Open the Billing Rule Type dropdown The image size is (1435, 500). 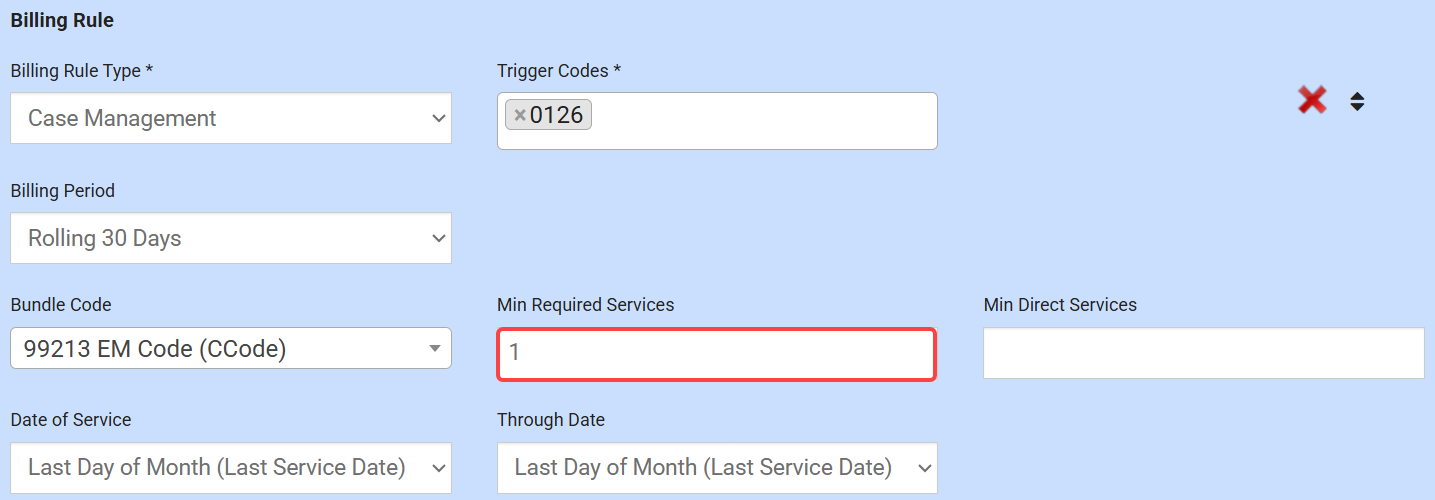pos(231,118)
